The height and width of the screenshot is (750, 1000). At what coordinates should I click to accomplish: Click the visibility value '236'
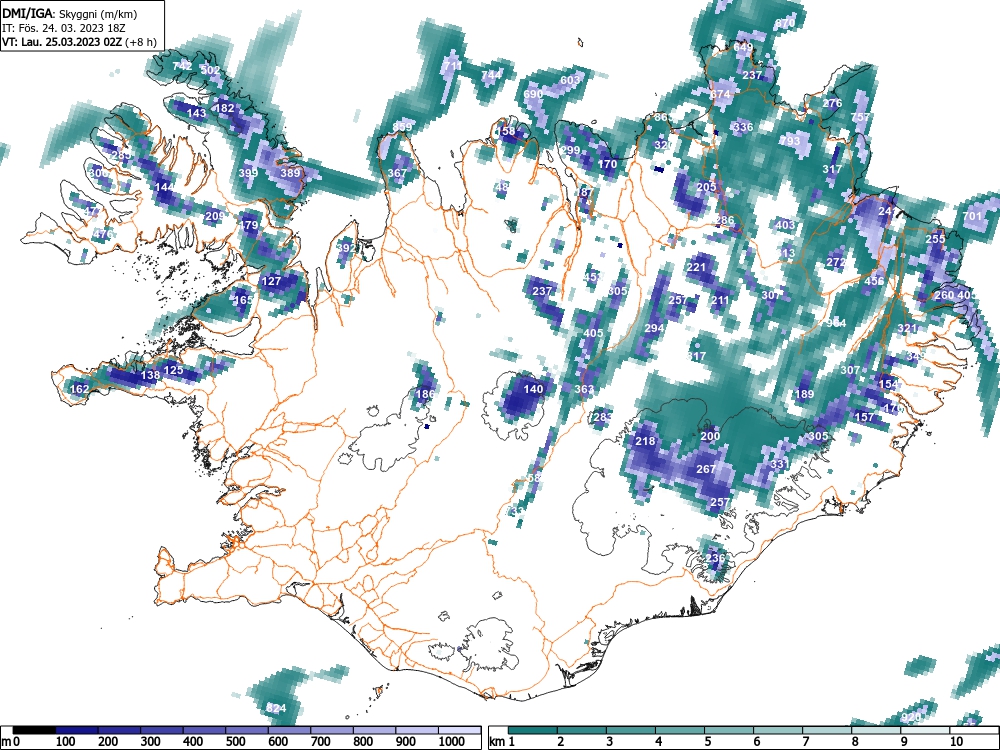coord(715,558)
